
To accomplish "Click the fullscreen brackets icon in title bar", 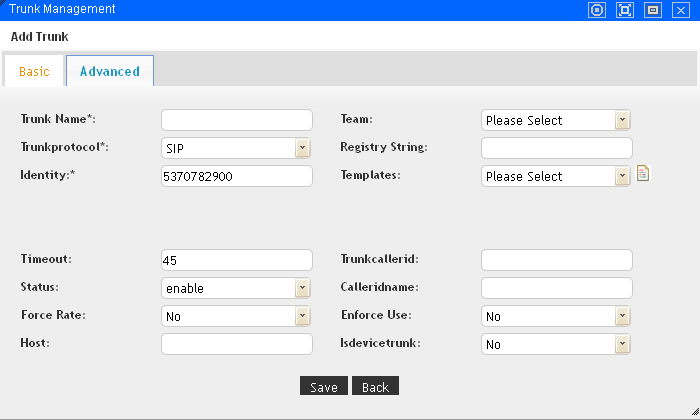I will coord(625,10).
